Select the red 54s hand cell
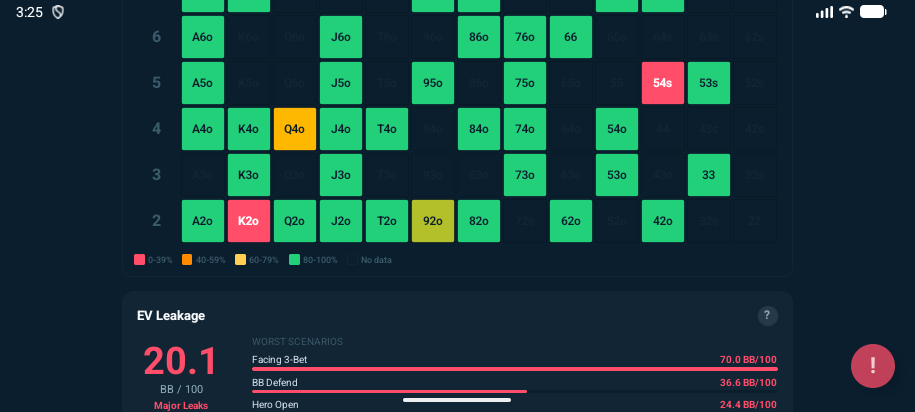This screenshot has width=915, height=412. (663, 83)
